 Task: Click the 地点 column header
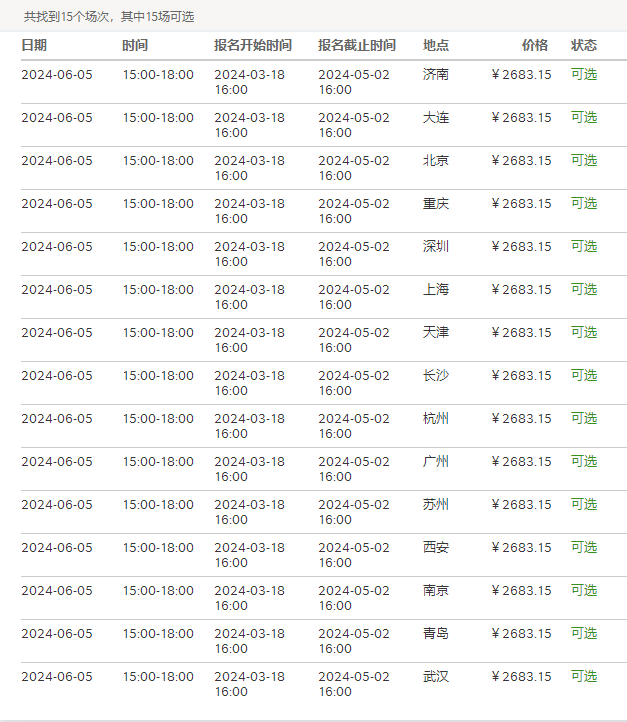click(436, 45)
